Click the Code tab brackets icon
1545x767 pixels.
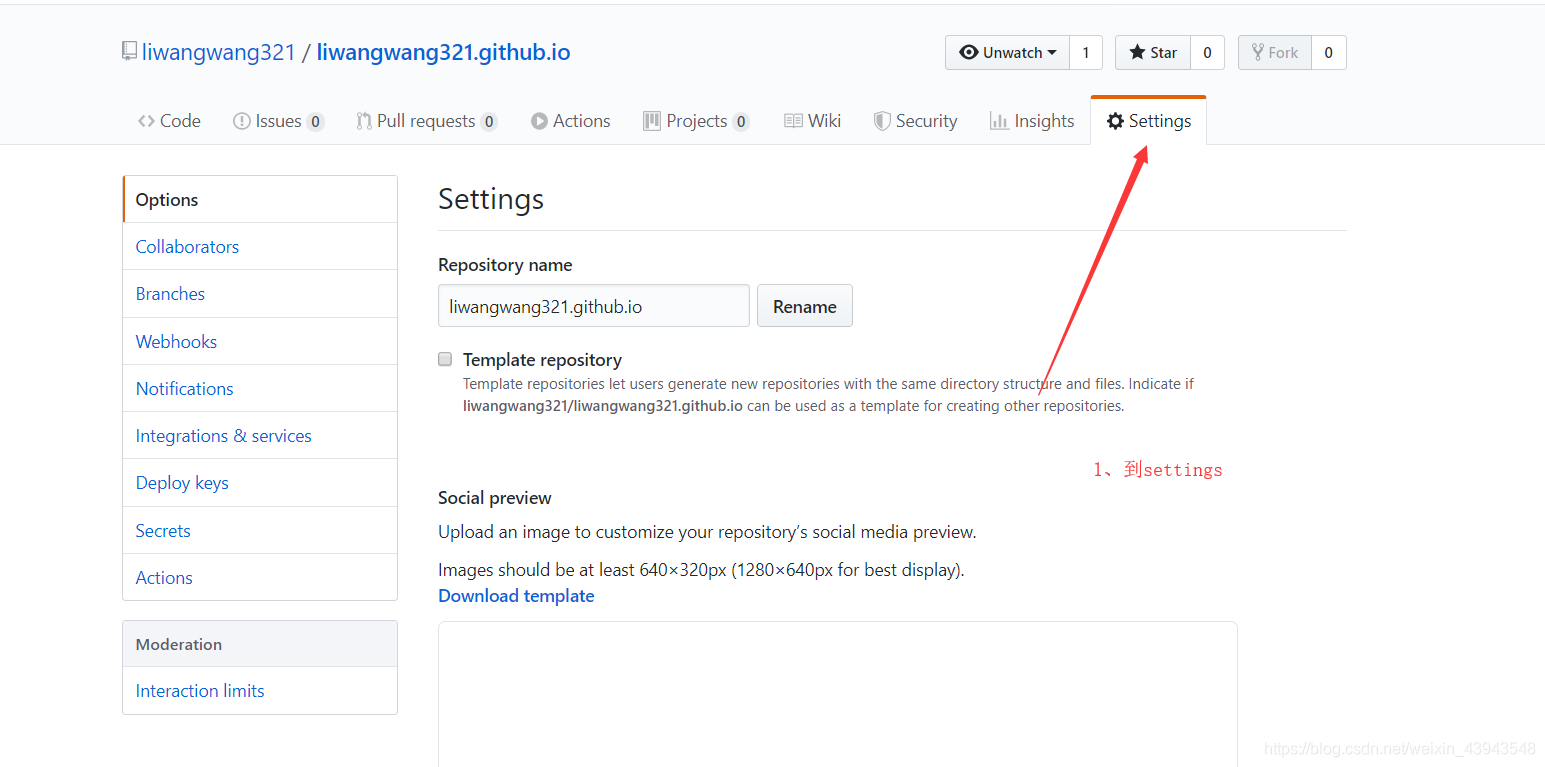tap(146, 121)
